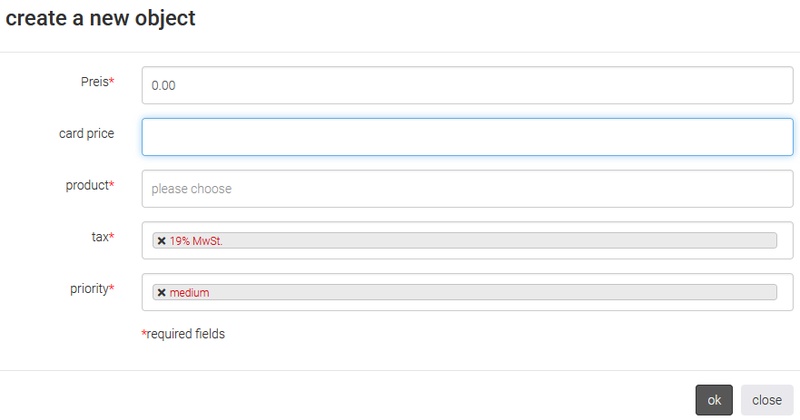
Task: Dismiss dialog with the close button
Action: [x=767, y=400]
